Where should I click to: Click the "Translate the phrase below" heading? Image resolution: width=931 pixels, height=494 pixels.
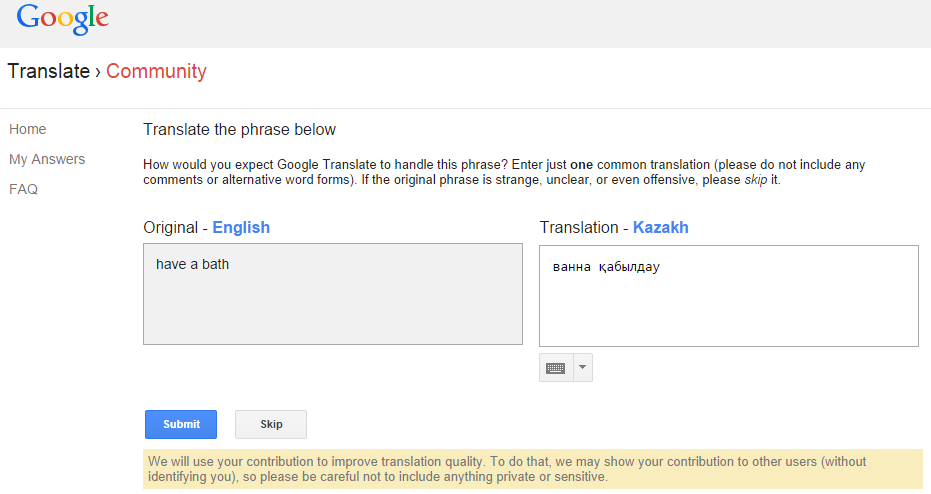coord(240,129)
